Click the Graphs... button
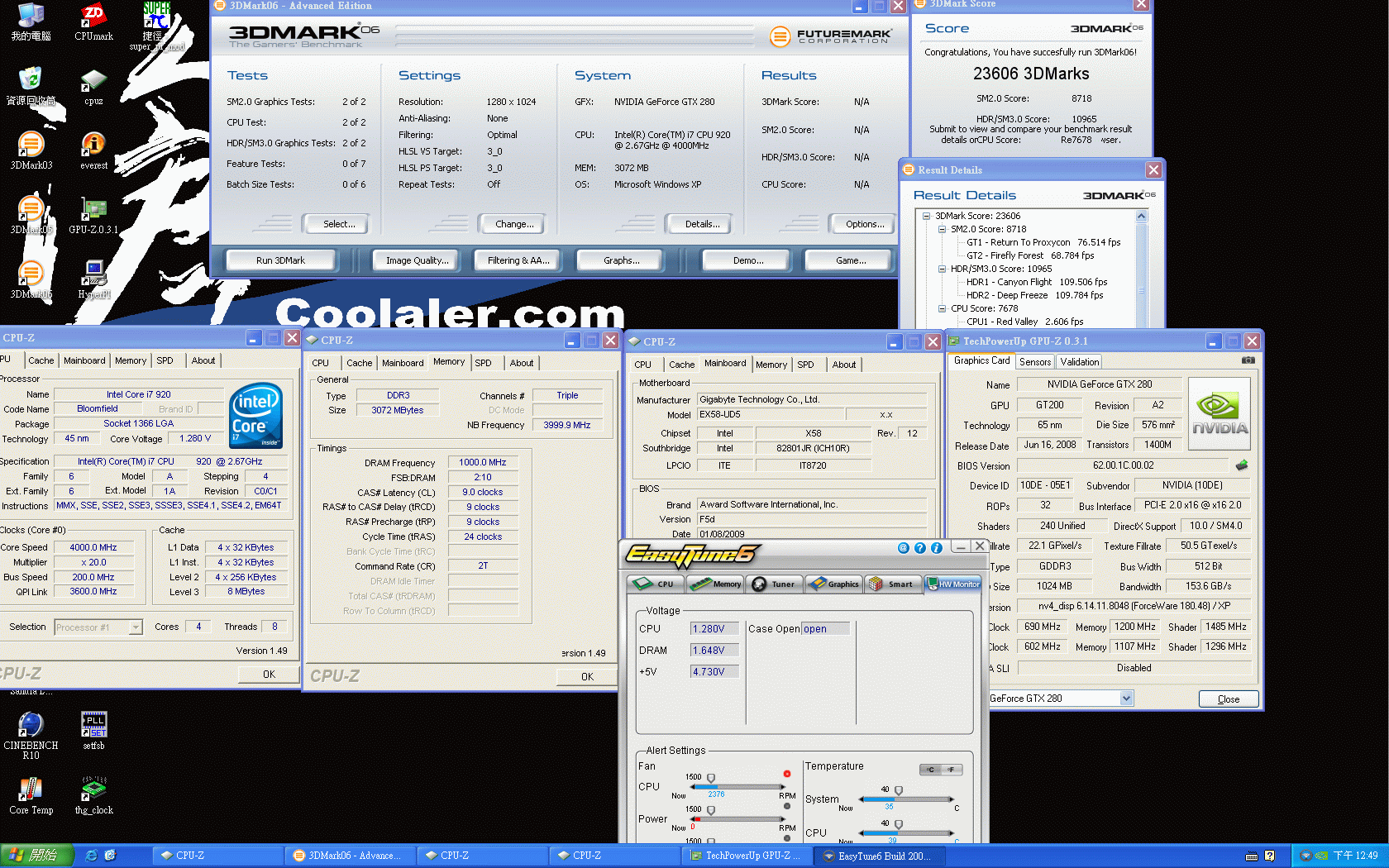This screenshot has width=1389, height=868. (x=621, y=260)
